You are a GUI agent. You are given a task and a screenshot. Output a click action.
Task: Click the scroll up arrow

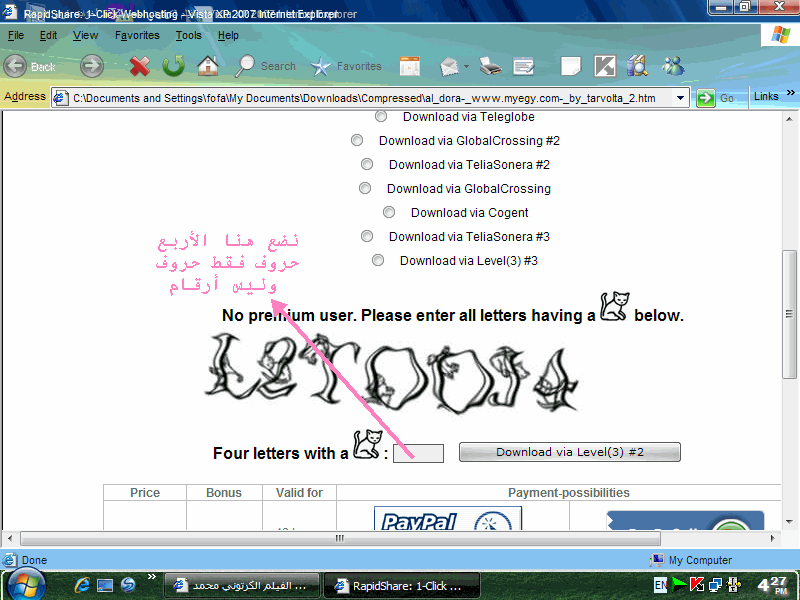point(789,119)
